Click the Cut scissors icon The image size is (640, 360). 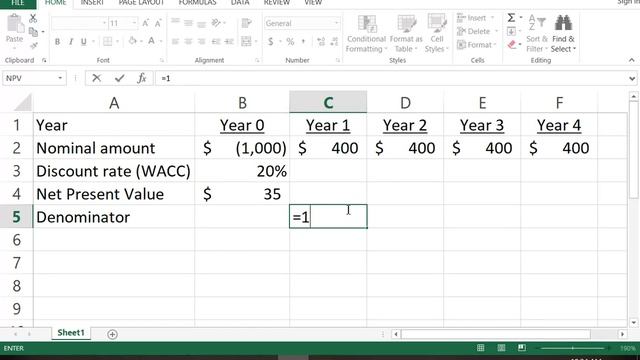[33, 18]
